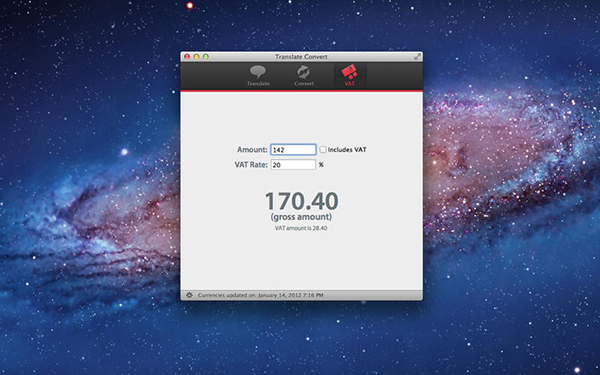Close the Translate Convert window
This screenshot has width=600, height=375.
coord(187,57)
